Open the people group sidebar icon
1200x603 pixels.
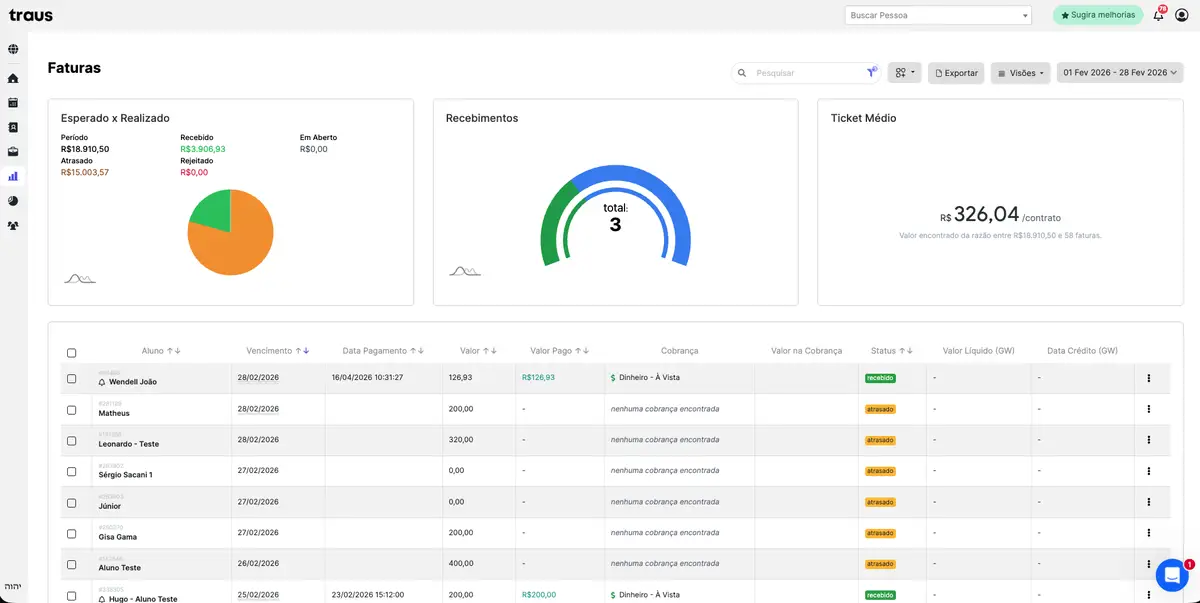13,226
